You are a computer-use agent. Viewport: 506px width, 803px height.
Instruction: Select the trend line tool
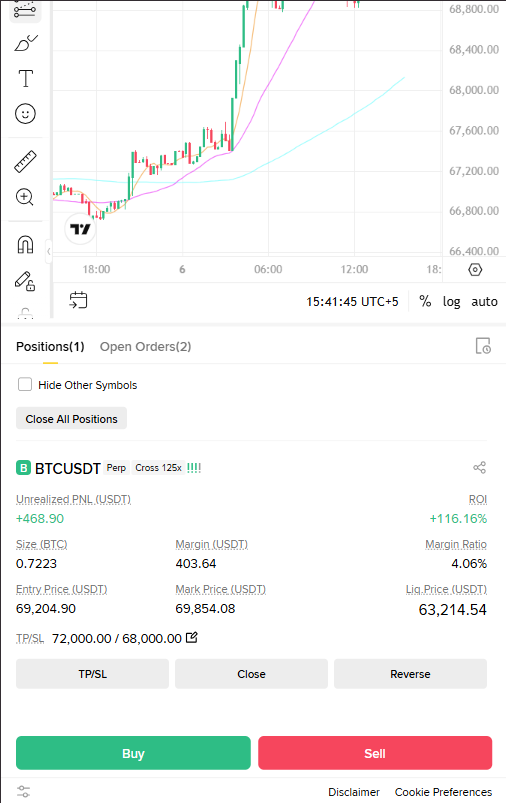[25, 10]
